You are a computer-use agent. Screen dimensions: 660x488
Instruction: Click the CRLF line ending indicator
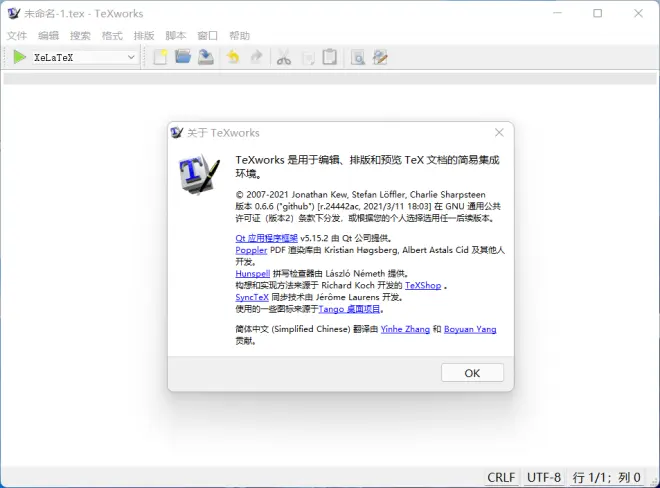coord(501,477)
